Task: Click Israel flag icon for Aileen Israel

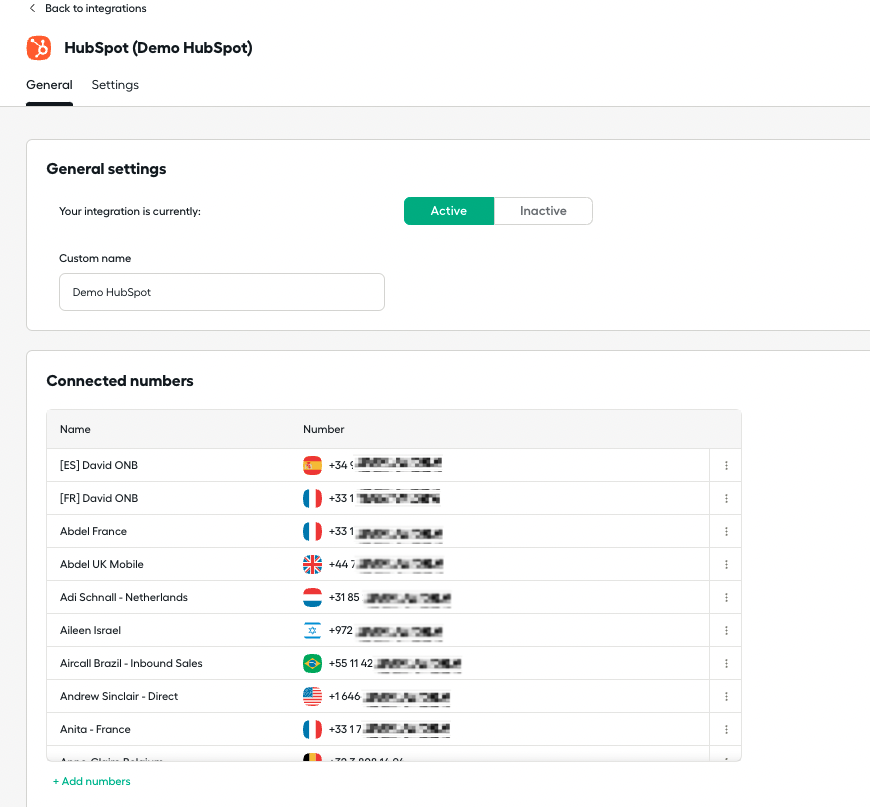Action: tap(312, 631)
